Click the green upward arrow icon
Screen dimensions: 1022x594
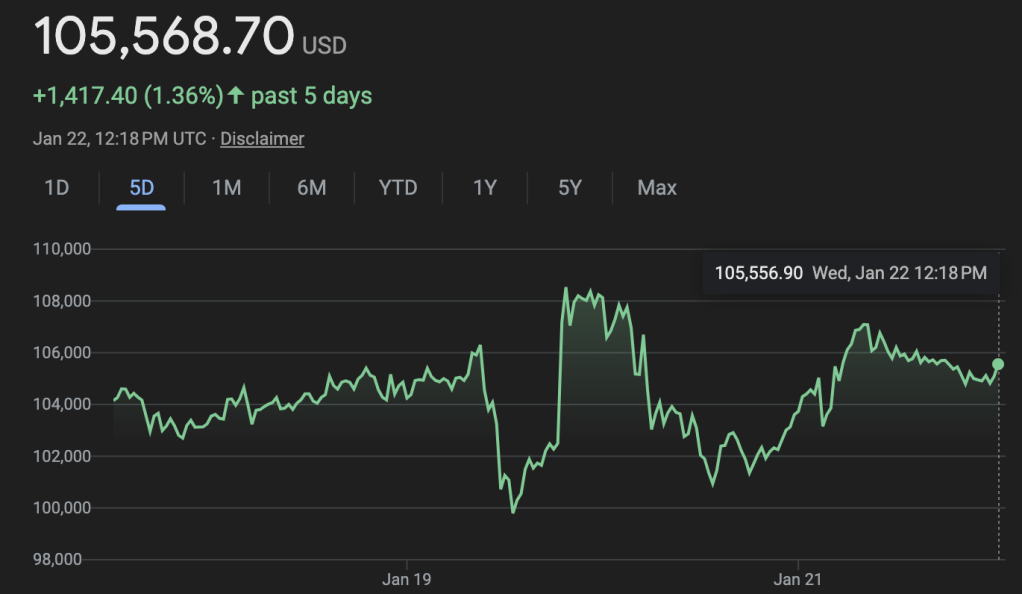tap(236, 96)
